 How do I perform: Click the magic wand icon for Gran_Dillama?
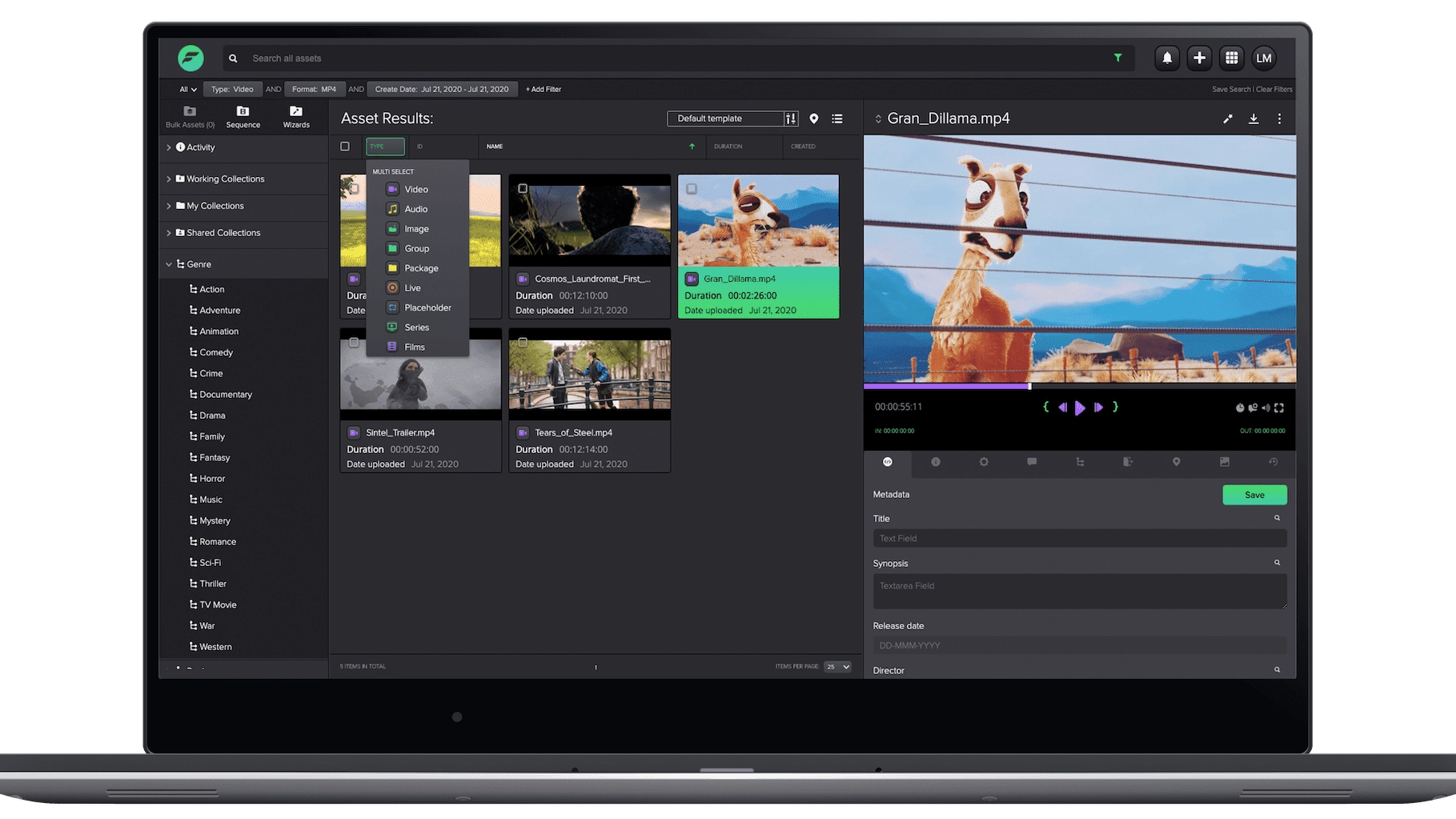pos(1228,118)
